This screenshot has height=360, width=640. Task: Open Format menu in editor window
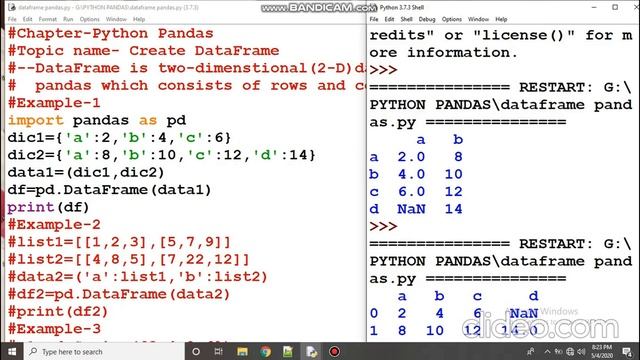click(48, 19)
